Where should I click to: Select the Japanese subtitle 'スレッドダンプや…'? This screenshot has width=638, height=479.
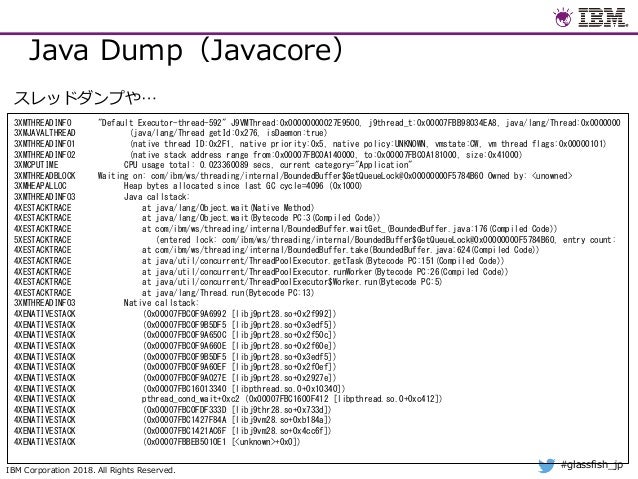pyautogui.click(x=85, y=97)
